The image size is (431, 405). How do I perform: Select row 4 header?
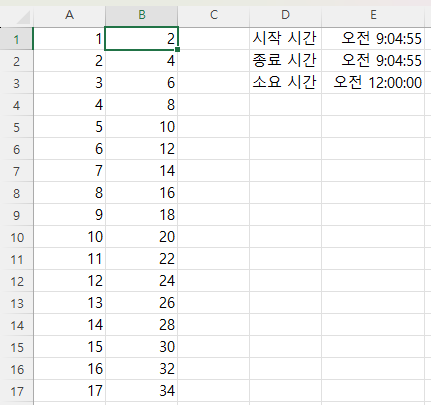(16, 105)
